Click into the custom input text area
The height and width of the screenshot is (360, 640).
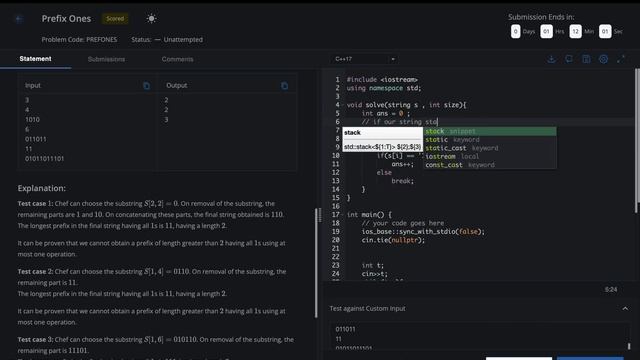pyautogui.click(x=478, y=337)
